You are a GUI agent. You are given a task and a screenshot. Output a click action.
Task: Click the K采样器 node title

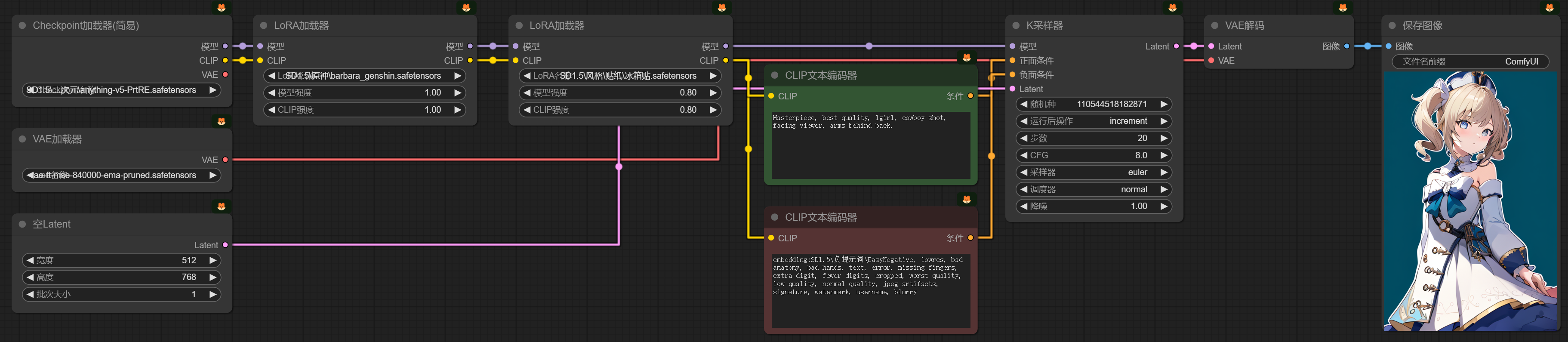(x=1044, y=25)
